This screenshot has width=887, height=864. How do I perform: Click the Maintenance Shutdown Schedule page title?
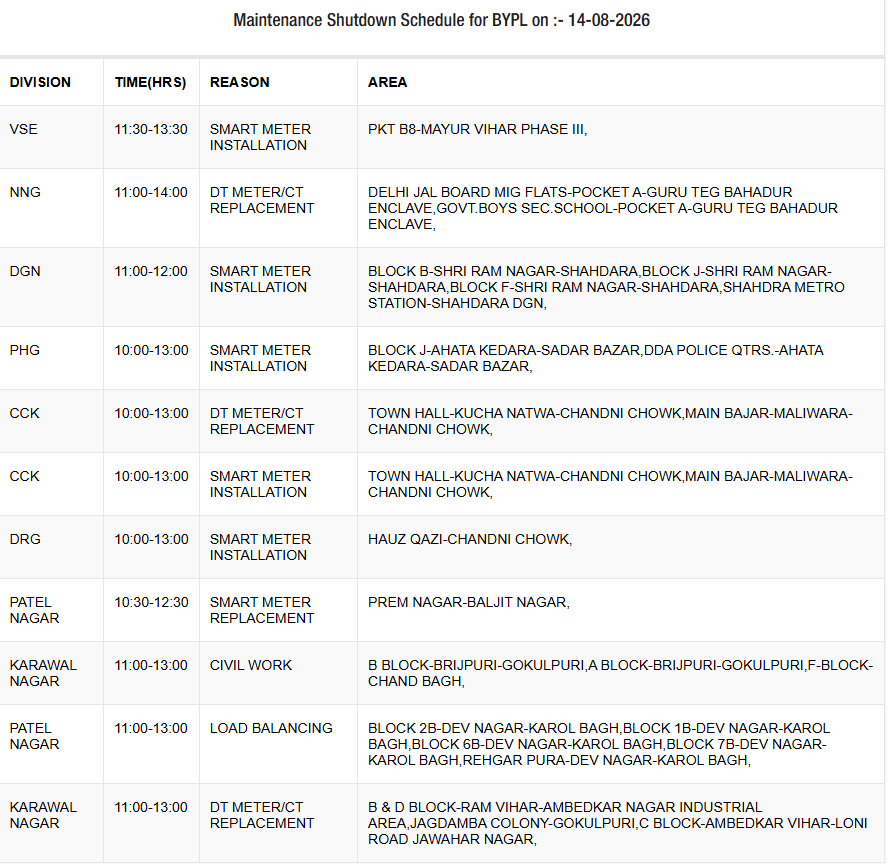pyautogui.click(x=442, y=20)
